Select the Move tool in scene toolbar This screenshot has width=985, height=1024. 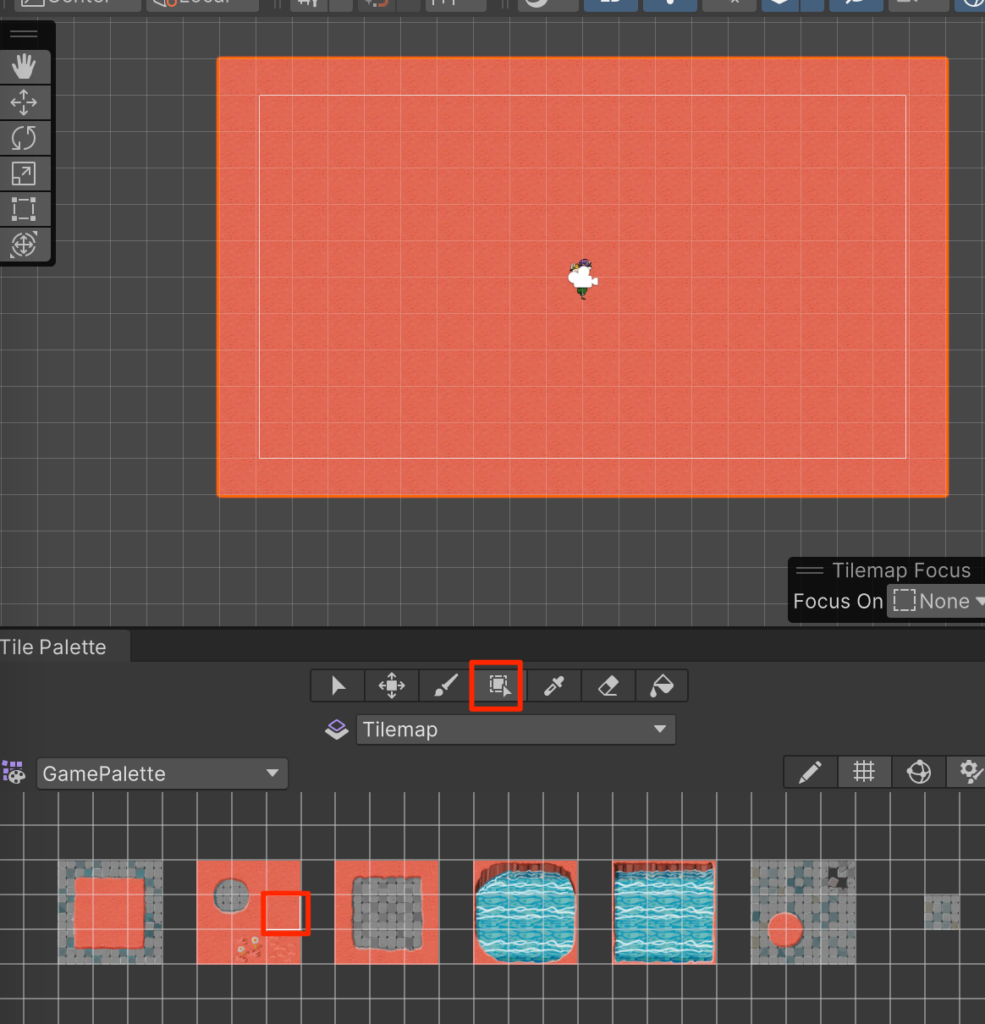point(24,103)
